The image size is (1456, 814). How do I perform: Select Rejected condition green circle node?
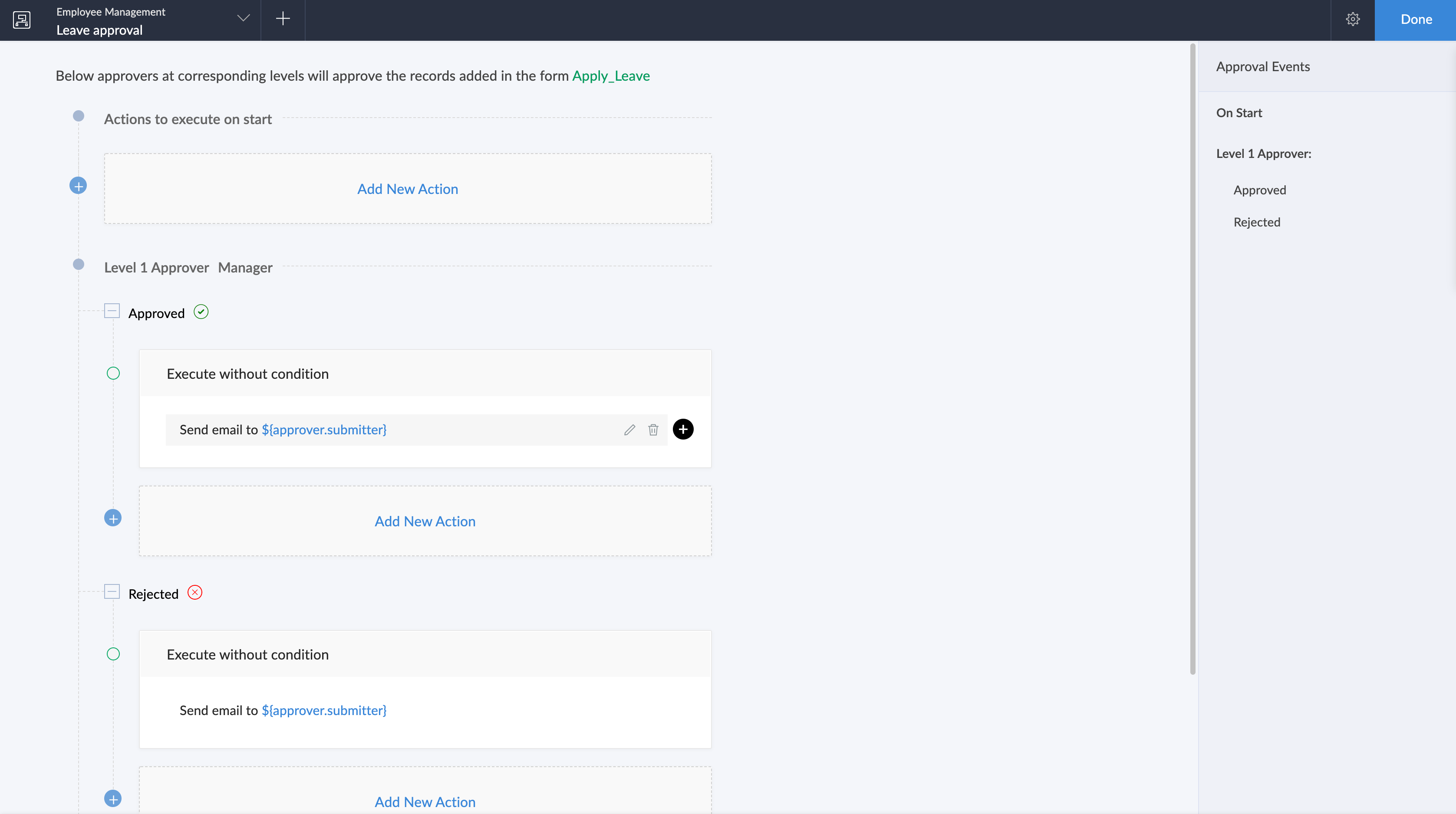[113, 654]
